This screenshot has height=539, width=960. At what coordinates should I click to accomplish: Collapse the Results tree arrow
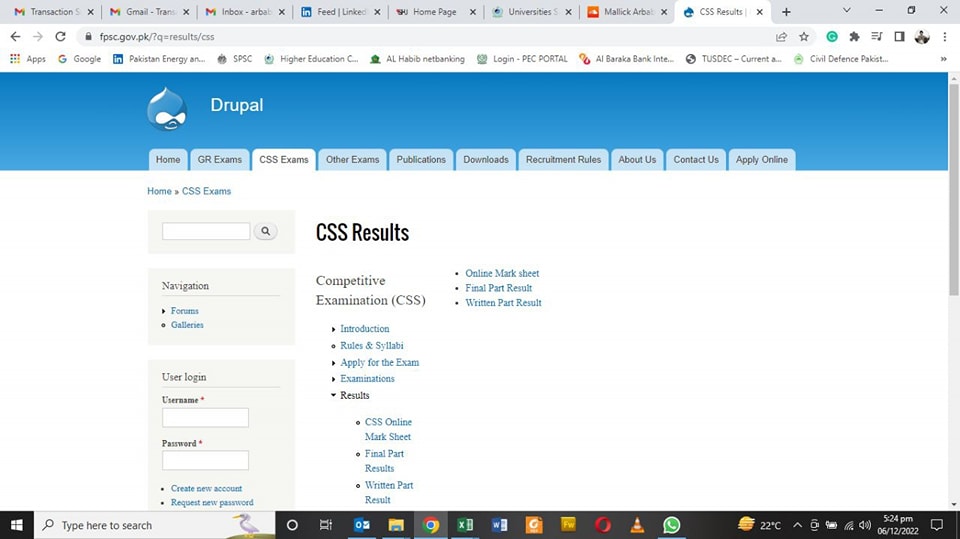coord(334,395)
